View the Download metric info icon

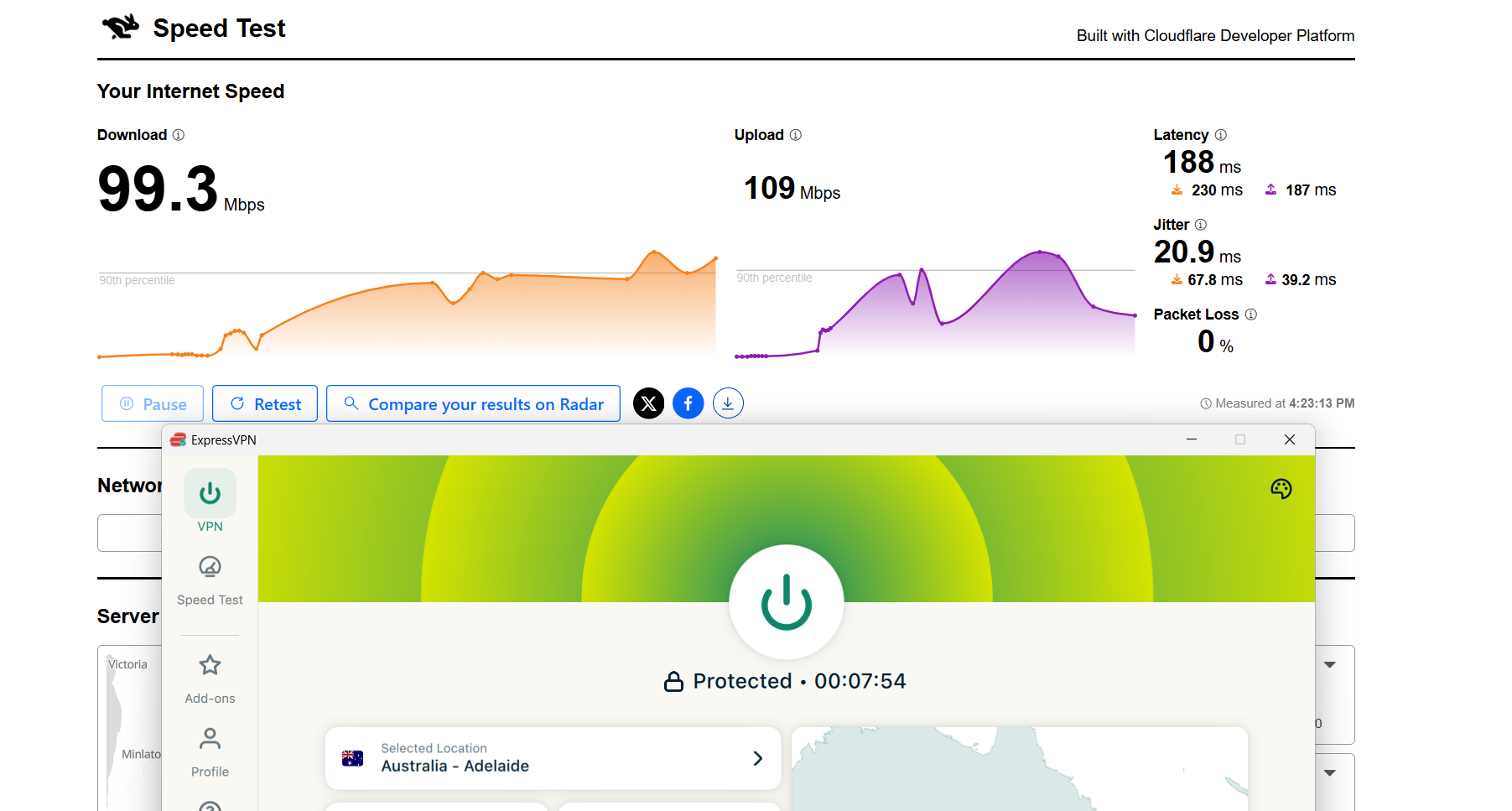(178, 135)
